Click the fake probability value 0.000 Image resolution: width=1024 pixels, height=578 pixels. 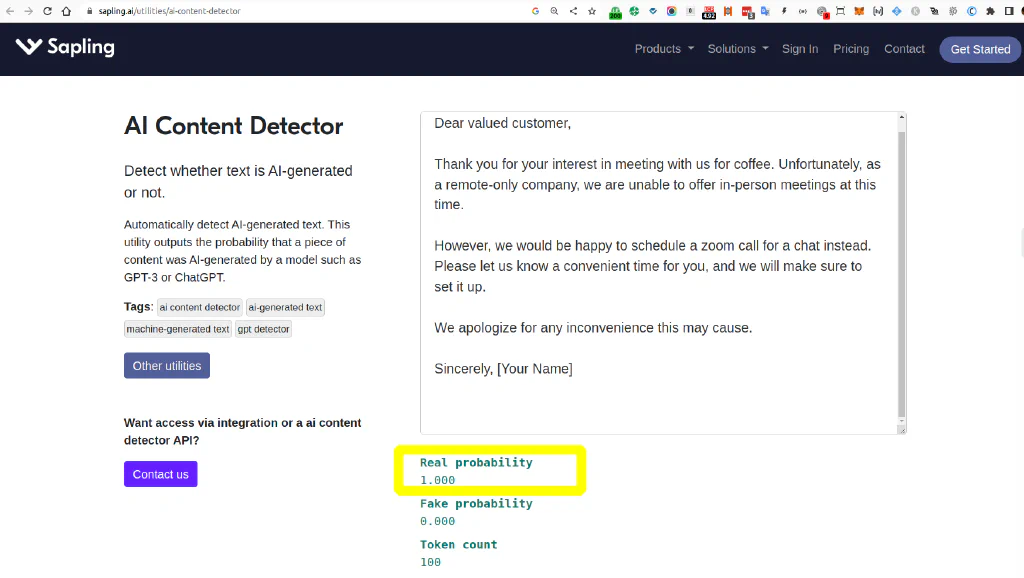[x=438, y=521]
